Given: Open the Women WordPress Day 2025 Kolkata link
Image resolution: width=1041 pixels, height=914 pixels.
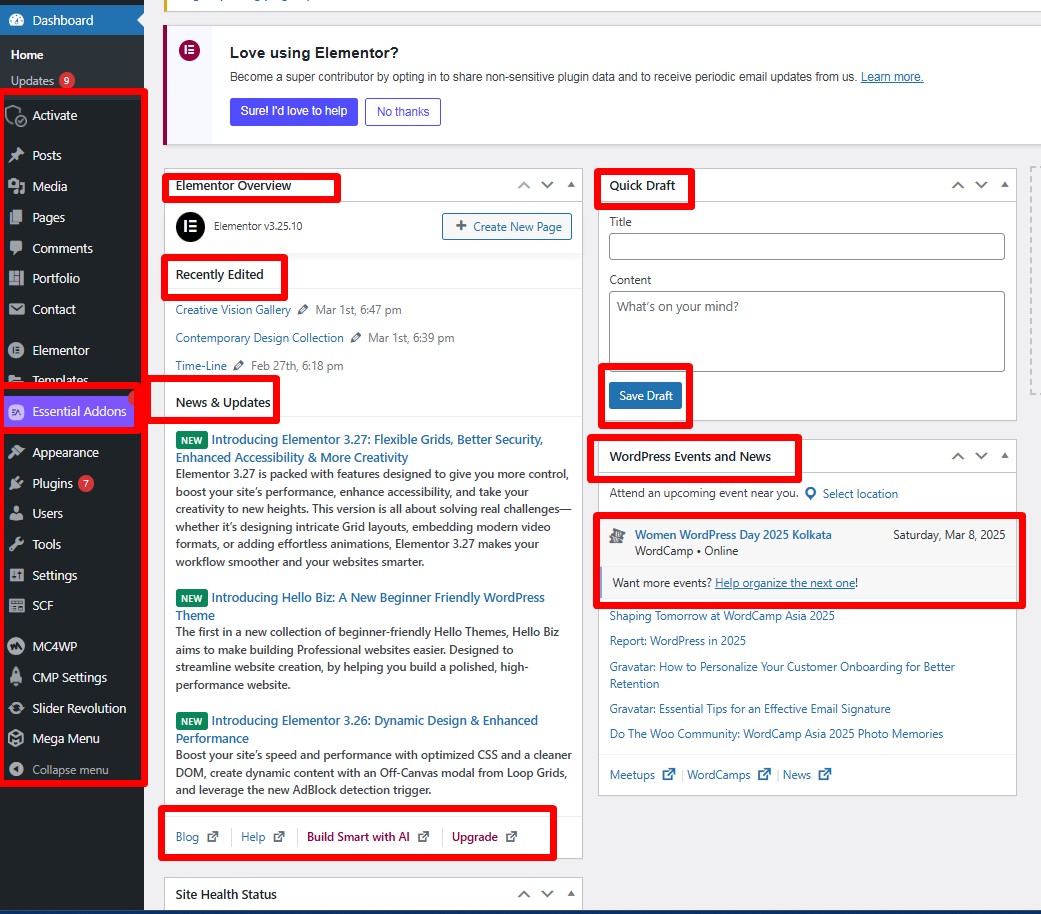Looking at the screenshot, I should pyautogui.click(x=733, y=535).
